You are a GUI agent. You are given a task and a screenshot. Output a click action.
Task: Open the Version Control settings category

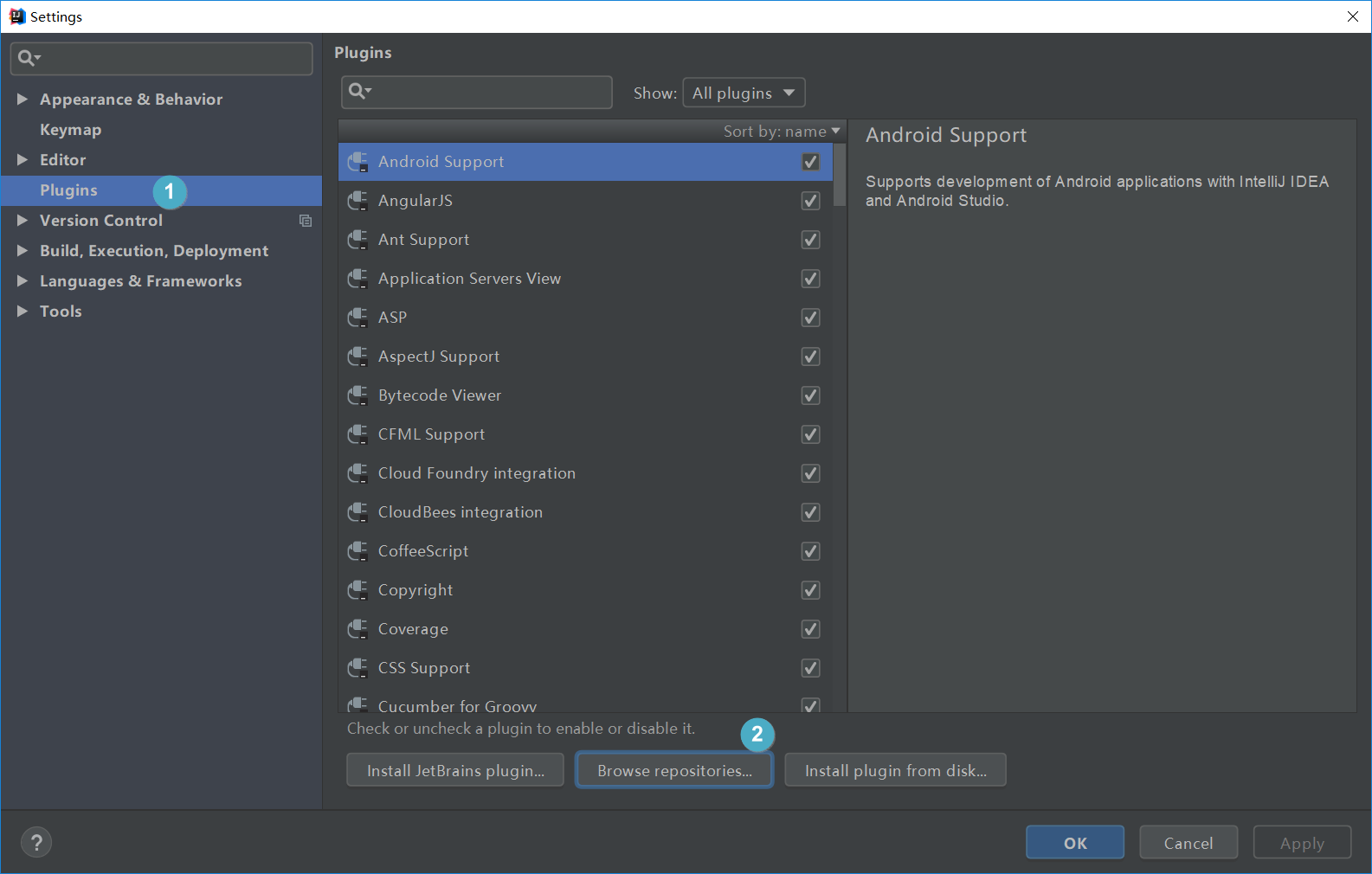101,221
